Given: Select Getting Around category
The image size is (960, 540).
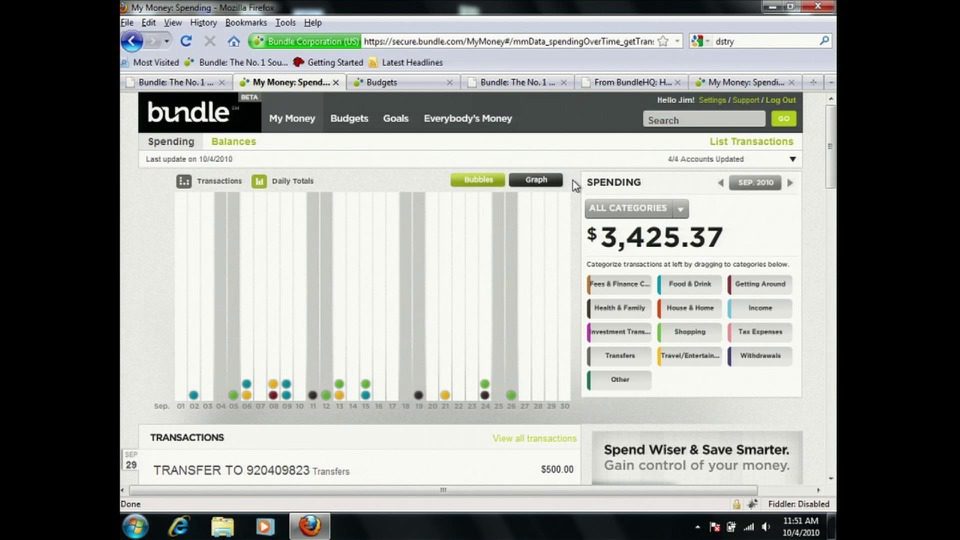Looking at the screenshot, I should [x=760, y=284].
